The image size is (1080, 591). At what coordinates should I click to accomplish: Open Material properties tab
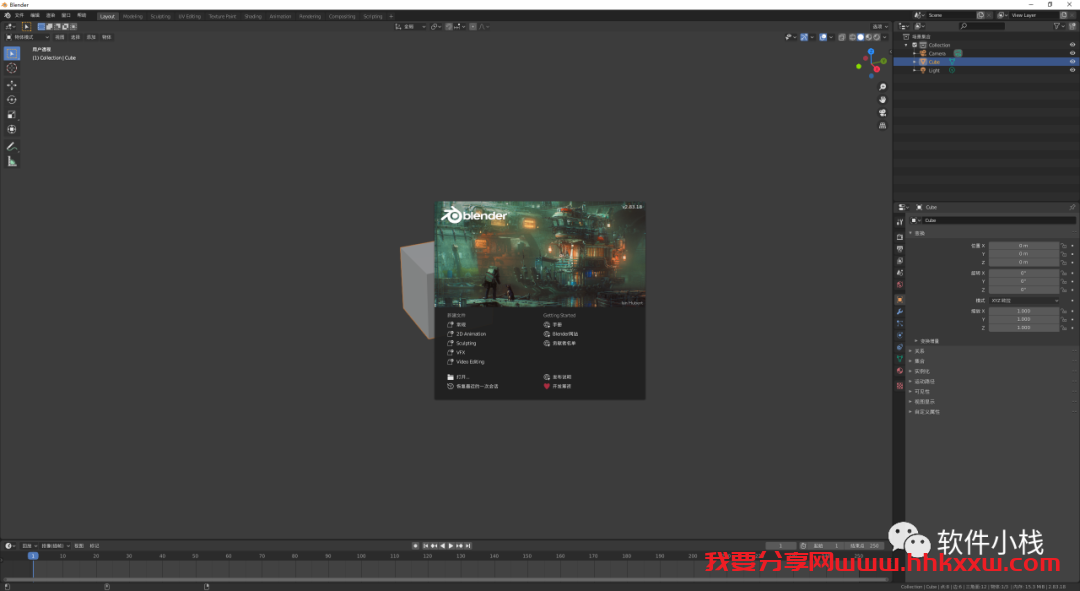click(900, 371)
